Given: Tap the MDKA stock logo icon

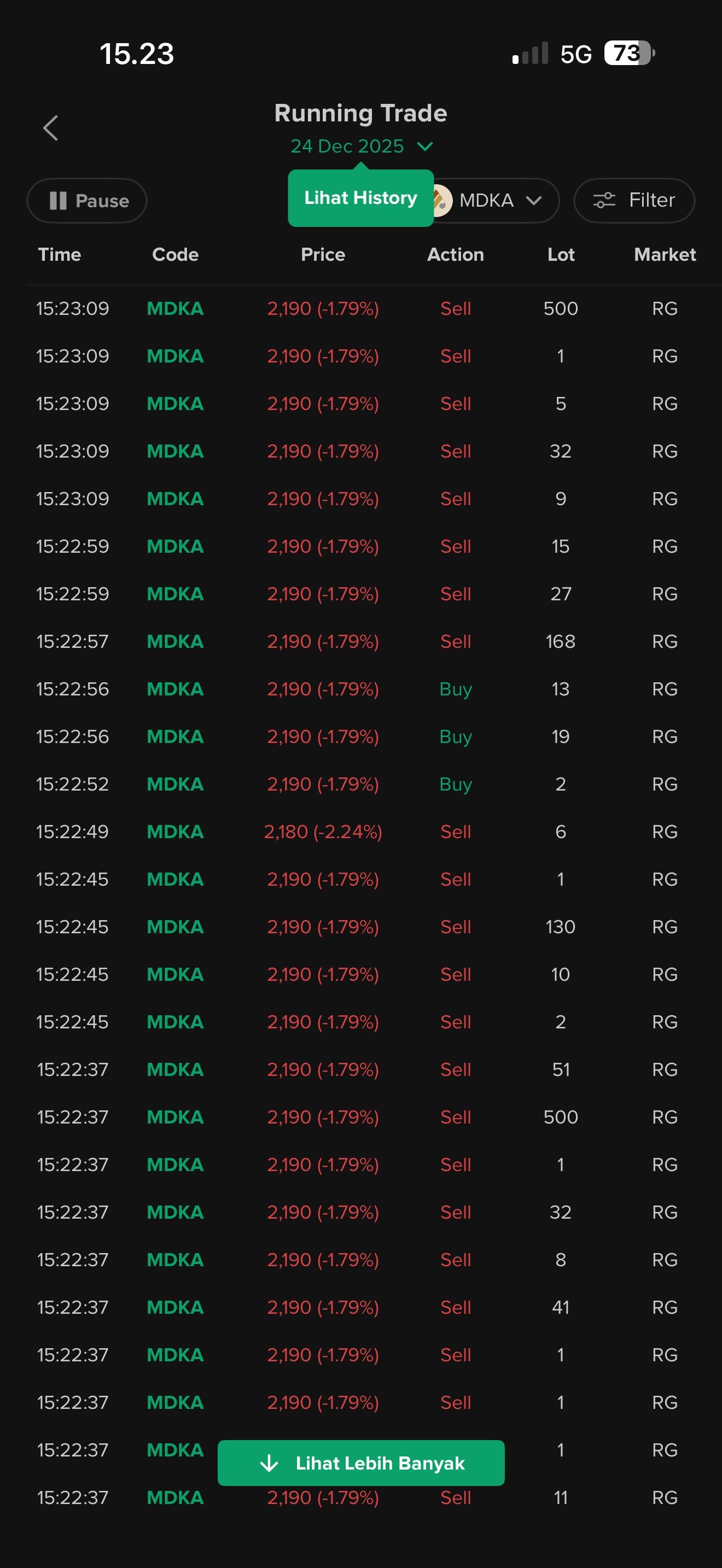Looking at the screenshot, I should (x=442, y=200).
